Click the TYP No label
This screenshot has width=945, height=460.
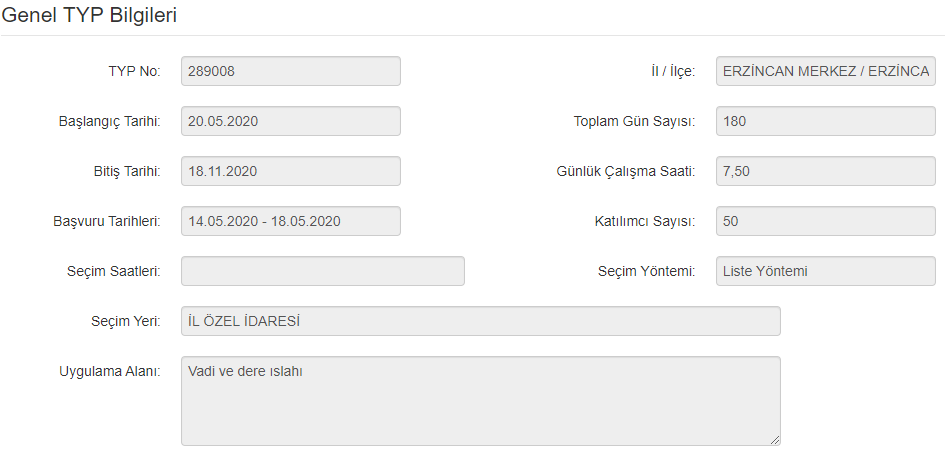tap(135, 71)
